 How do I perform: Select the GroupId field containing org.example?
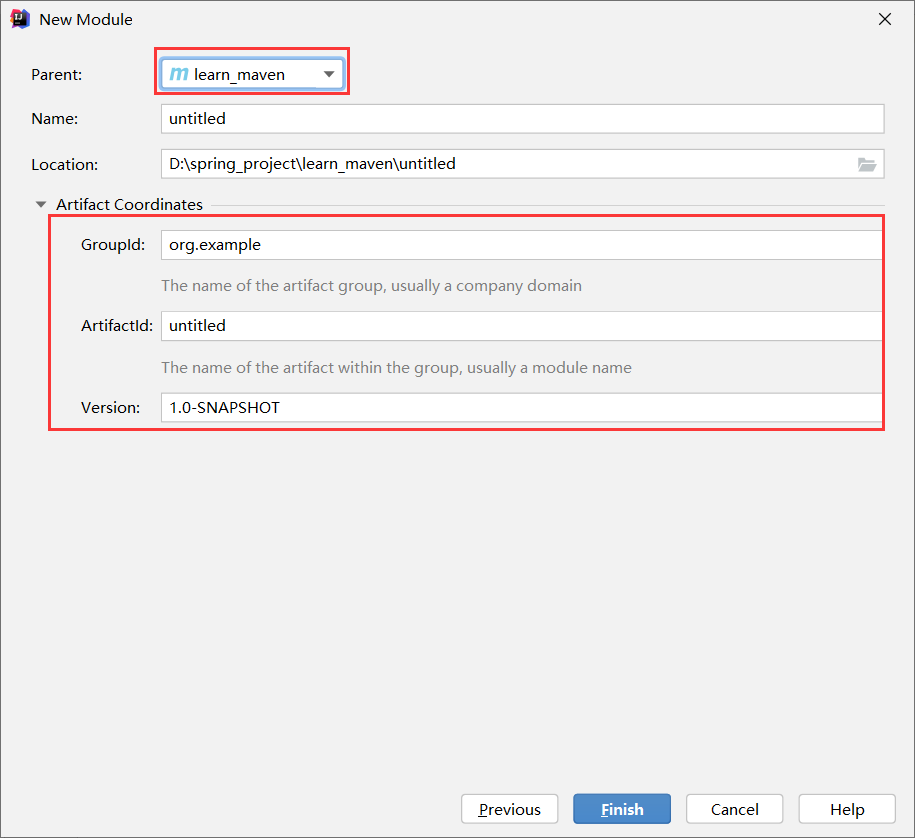(520, 245)
